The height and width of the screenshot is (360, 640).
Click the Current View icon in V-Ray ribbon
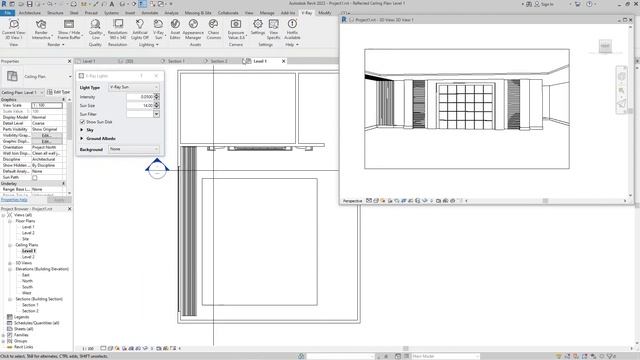click(13, 24)
